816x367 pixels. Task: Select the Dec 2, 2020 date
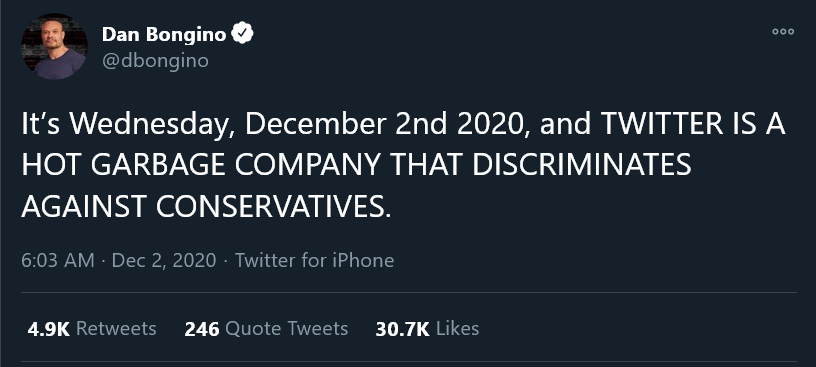[164, 260]
